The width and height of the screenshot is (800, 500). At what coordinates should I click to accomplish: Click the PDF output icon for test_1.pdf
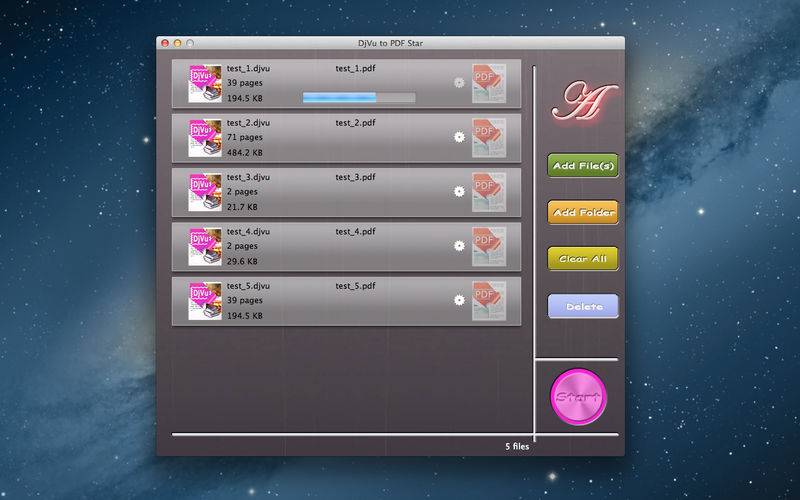click(x=489, y=83)
